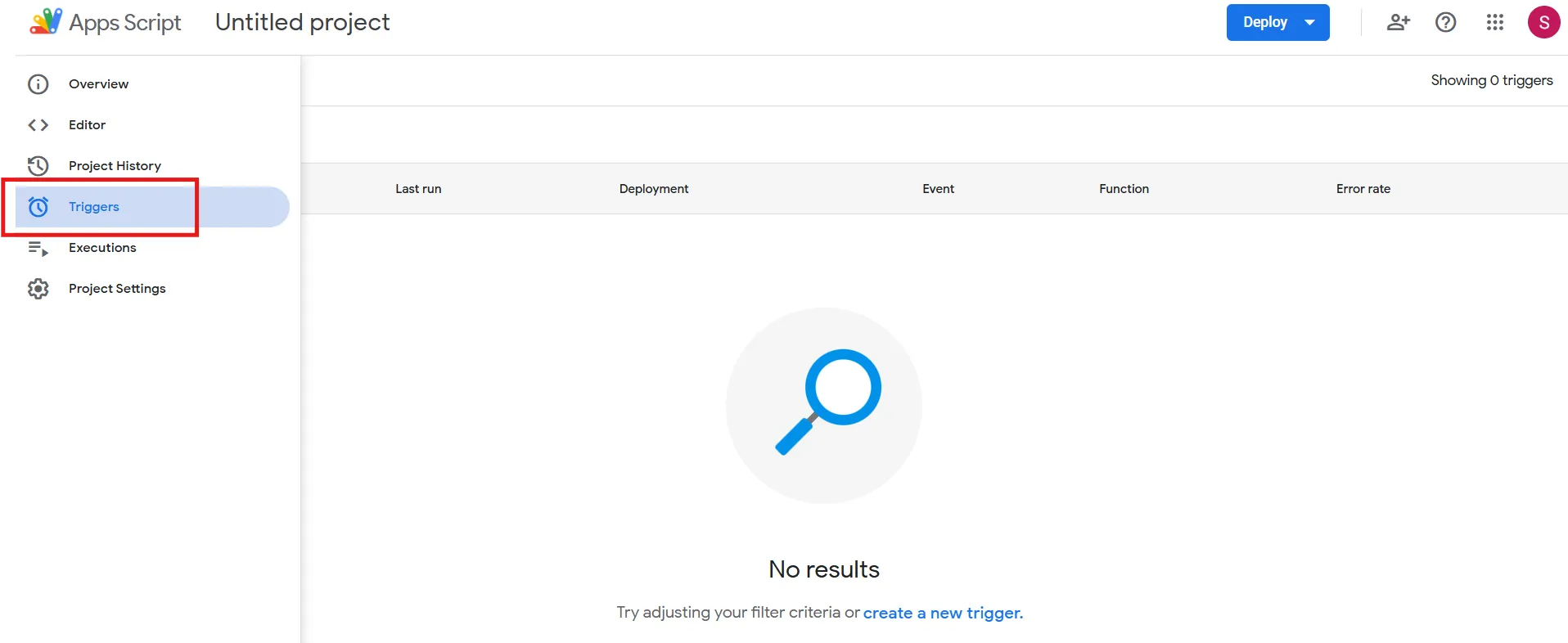Screen dimensions: 1568x643
Task: Open Project History in the sidebar
Action: coord(115,166)
